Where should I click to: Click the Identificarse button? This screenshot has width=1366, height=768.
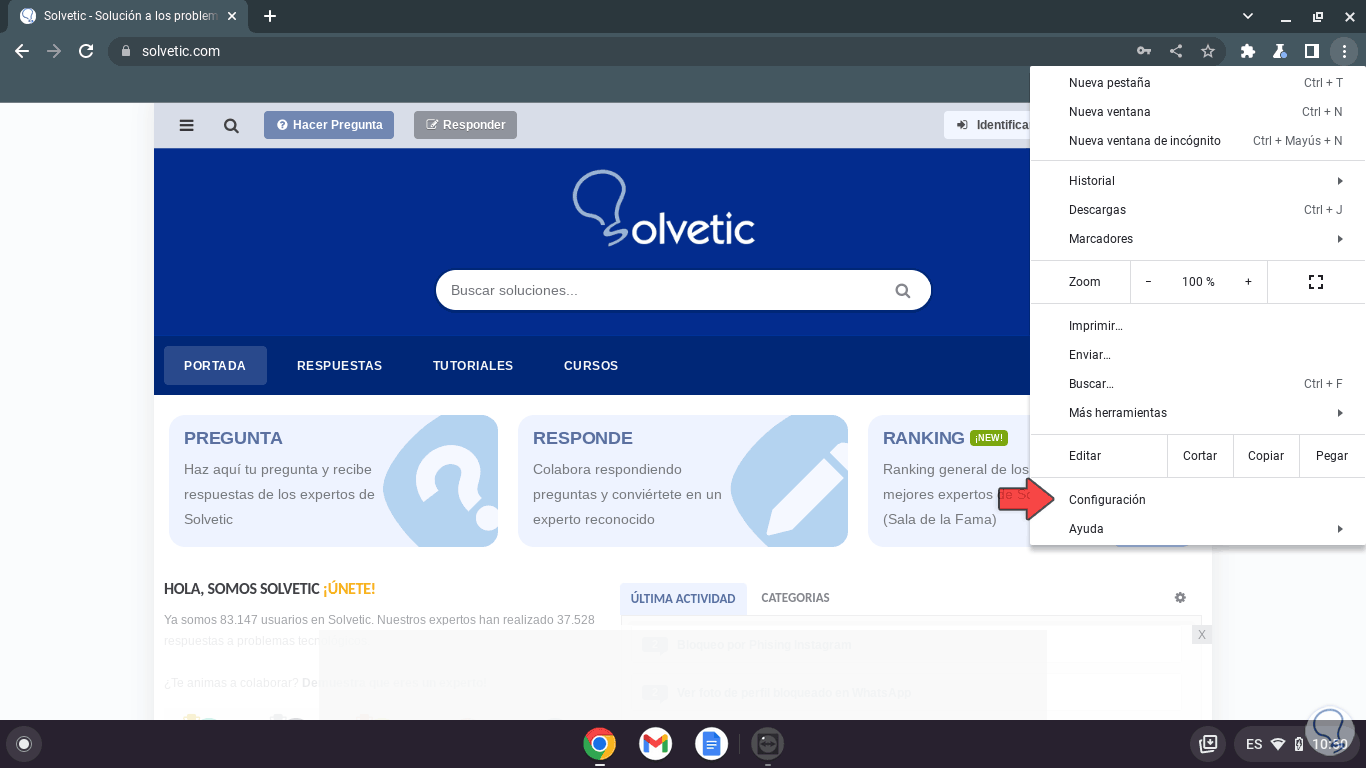coord(987,125)
